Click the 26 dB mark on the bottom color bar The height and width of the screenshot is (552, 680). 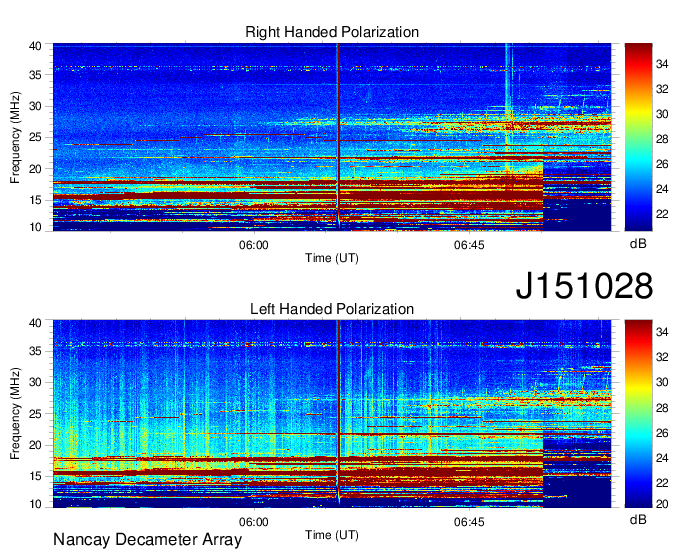(662, 433)
